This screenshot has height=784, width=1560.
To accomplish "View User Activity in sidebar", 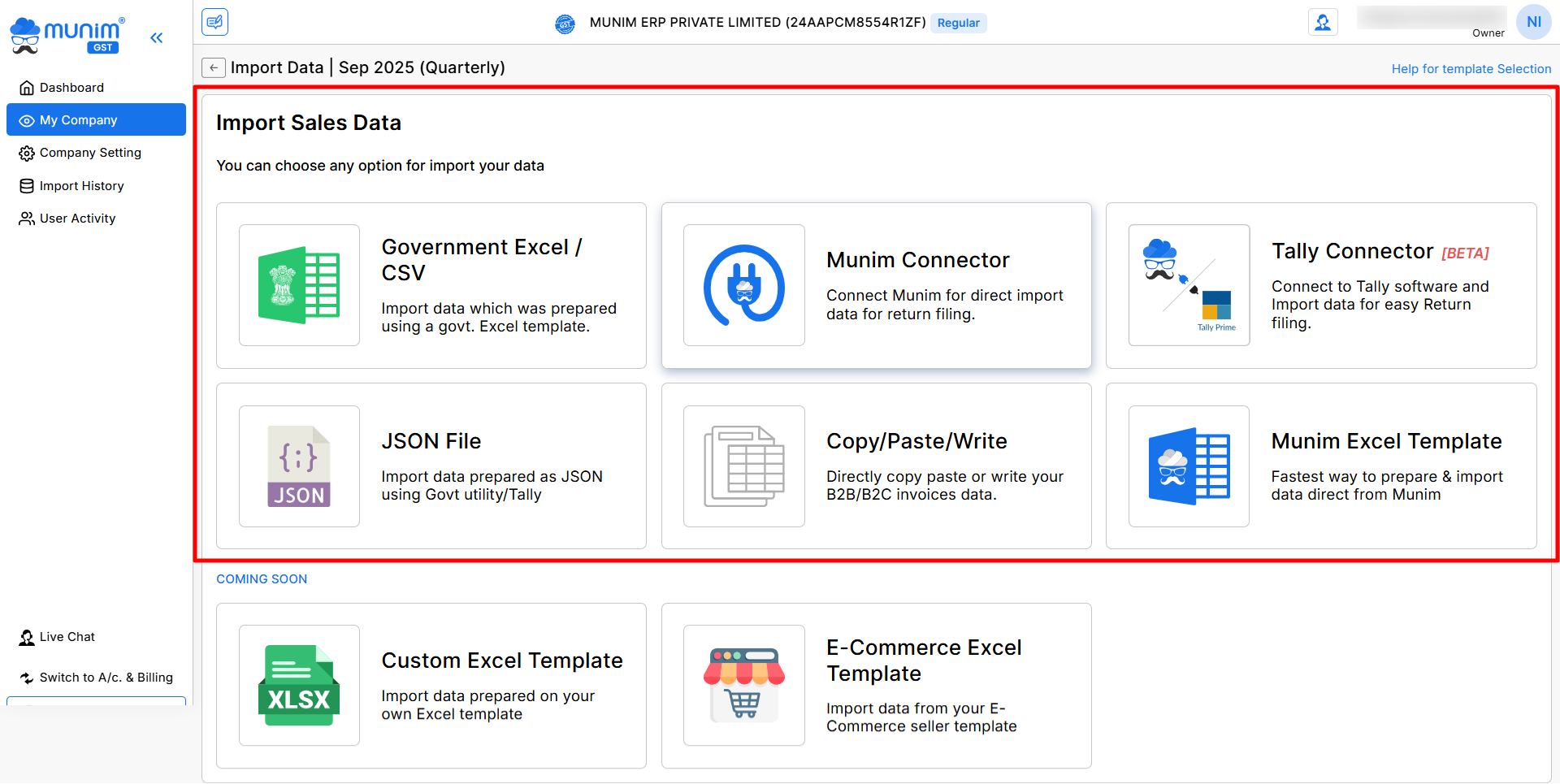I will click(x=77, y=219).
